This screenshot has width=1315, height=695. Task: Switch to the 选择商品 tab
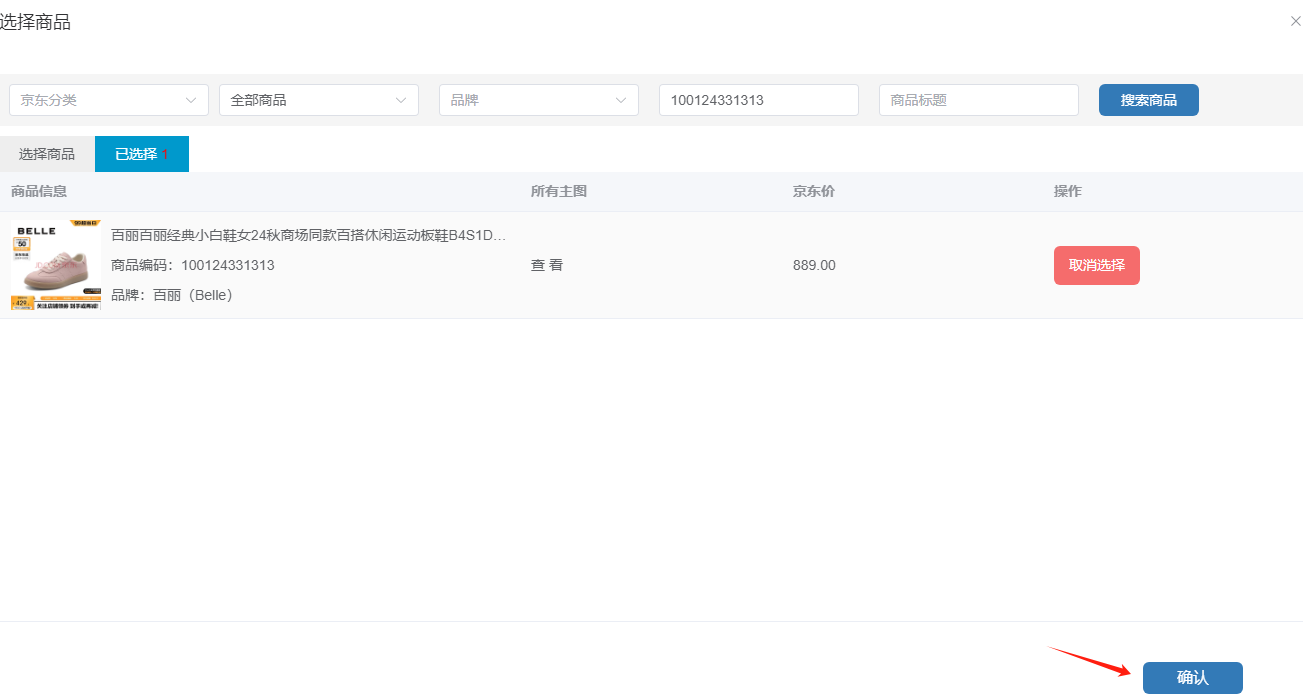47,154
